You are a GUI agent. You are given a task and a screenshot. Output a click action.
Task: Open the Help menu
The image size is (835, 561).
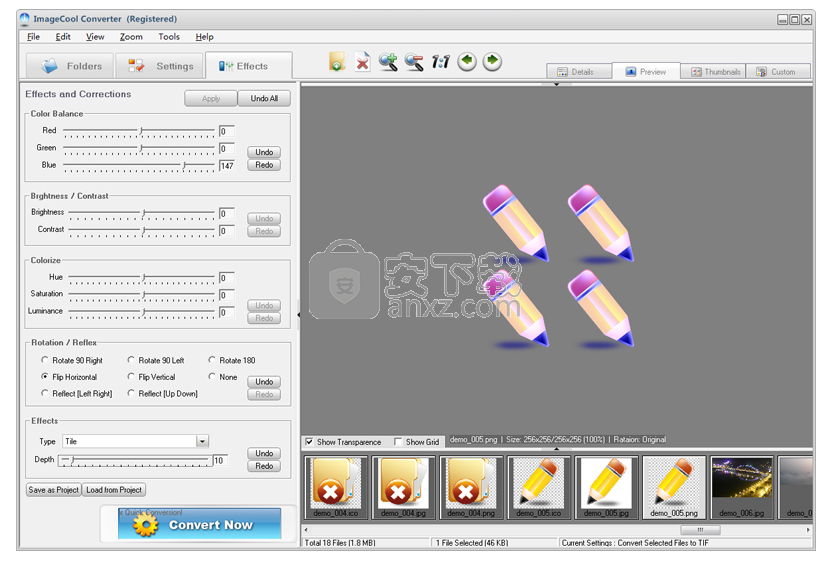[204, 37]
